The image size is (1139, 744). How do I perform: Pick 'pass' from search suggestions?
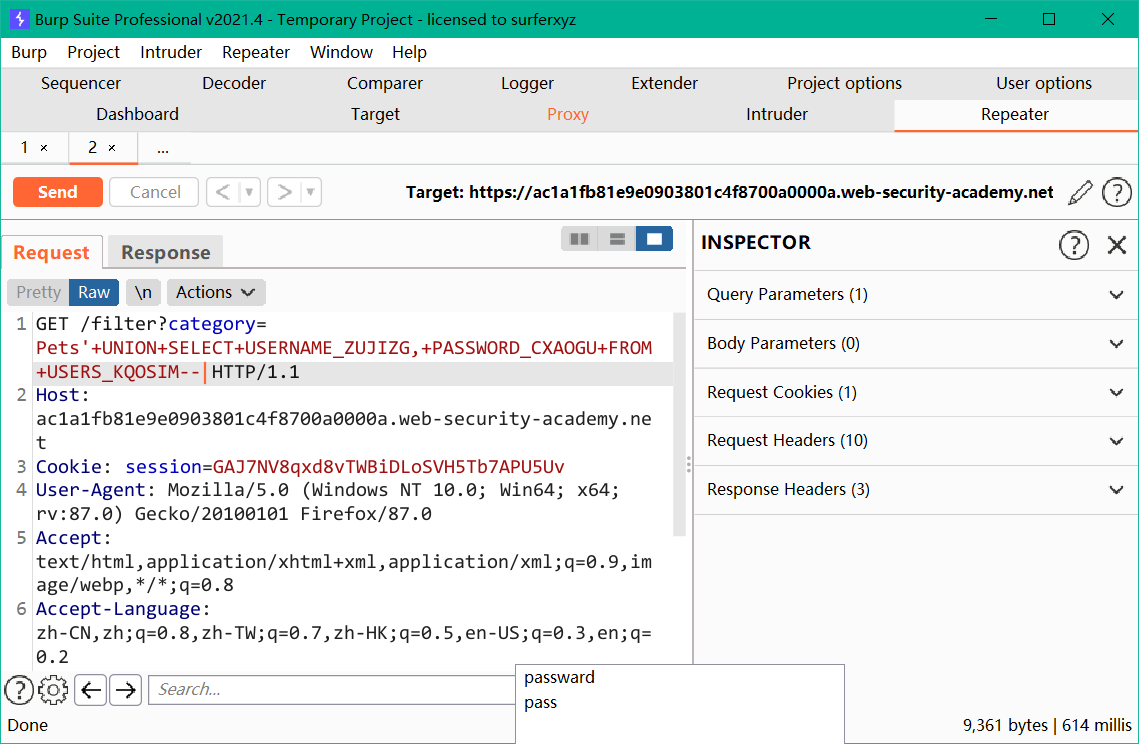(540, 703)
